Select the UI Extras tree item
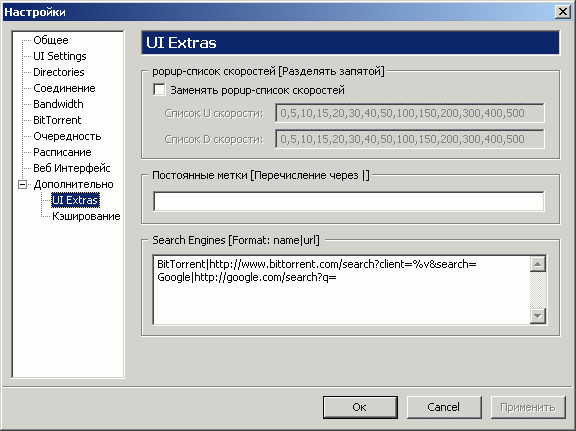The width and height of the screenshot is (576, 431). point(75,200)
